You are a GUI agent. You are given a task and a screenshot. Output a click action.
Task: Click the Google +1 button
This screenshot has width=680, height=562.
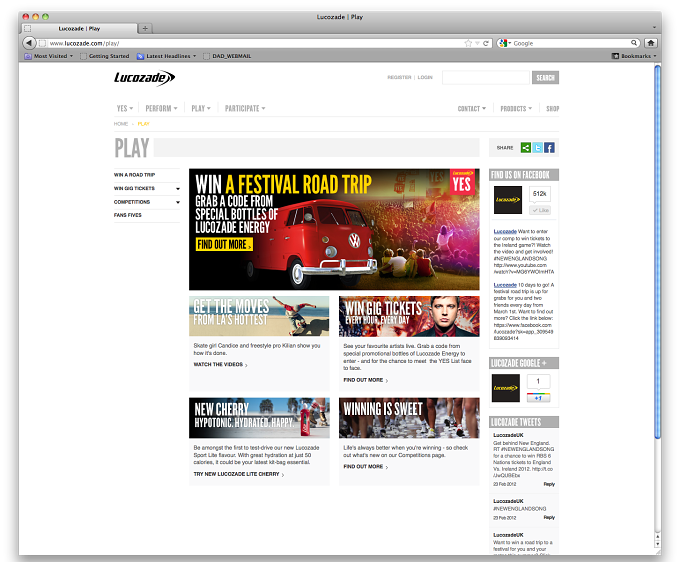538,398
